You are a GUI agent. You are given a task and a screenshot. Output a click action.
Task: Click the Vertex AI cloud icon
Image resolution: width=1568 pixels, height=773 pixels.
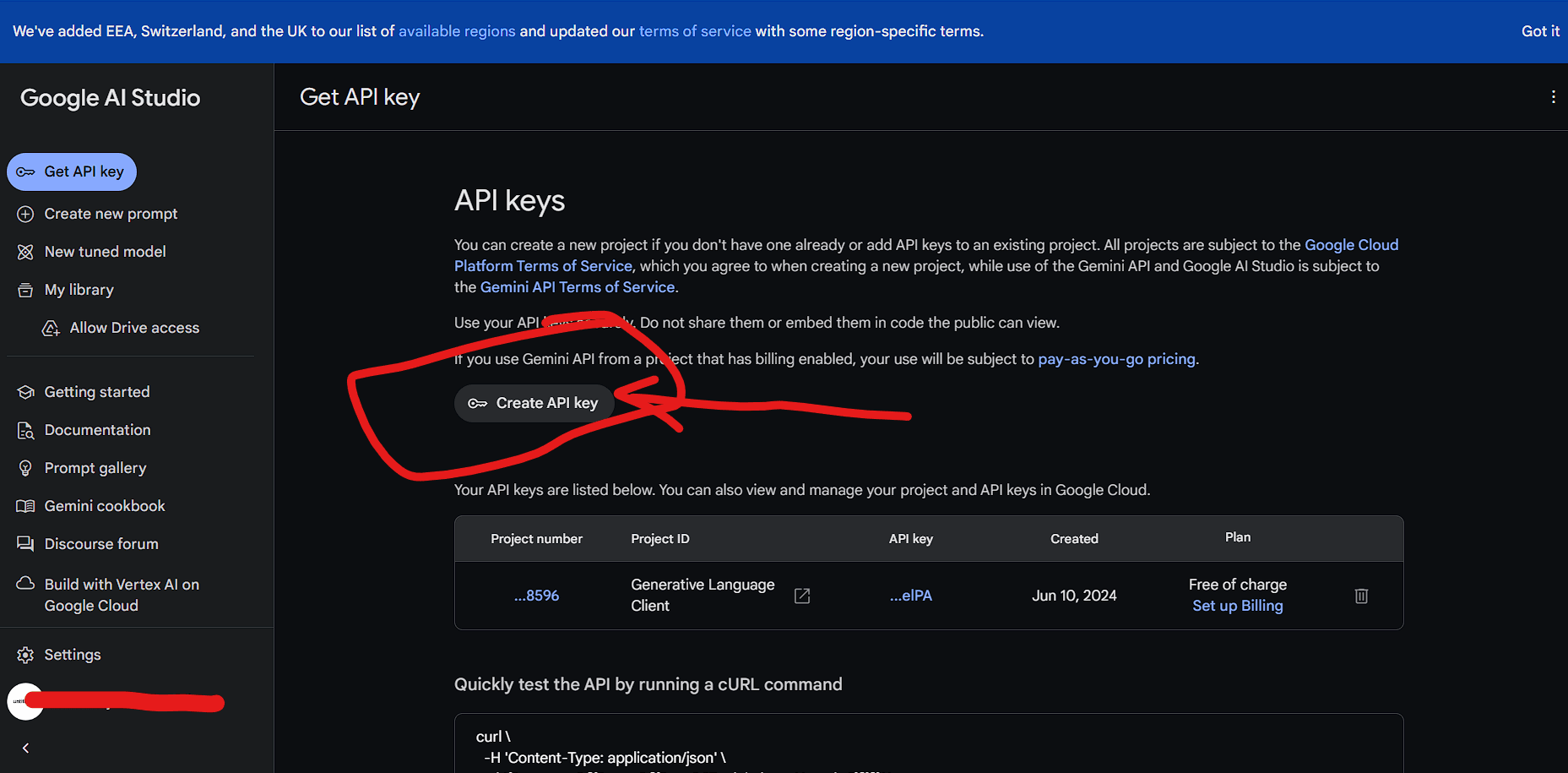25,584
